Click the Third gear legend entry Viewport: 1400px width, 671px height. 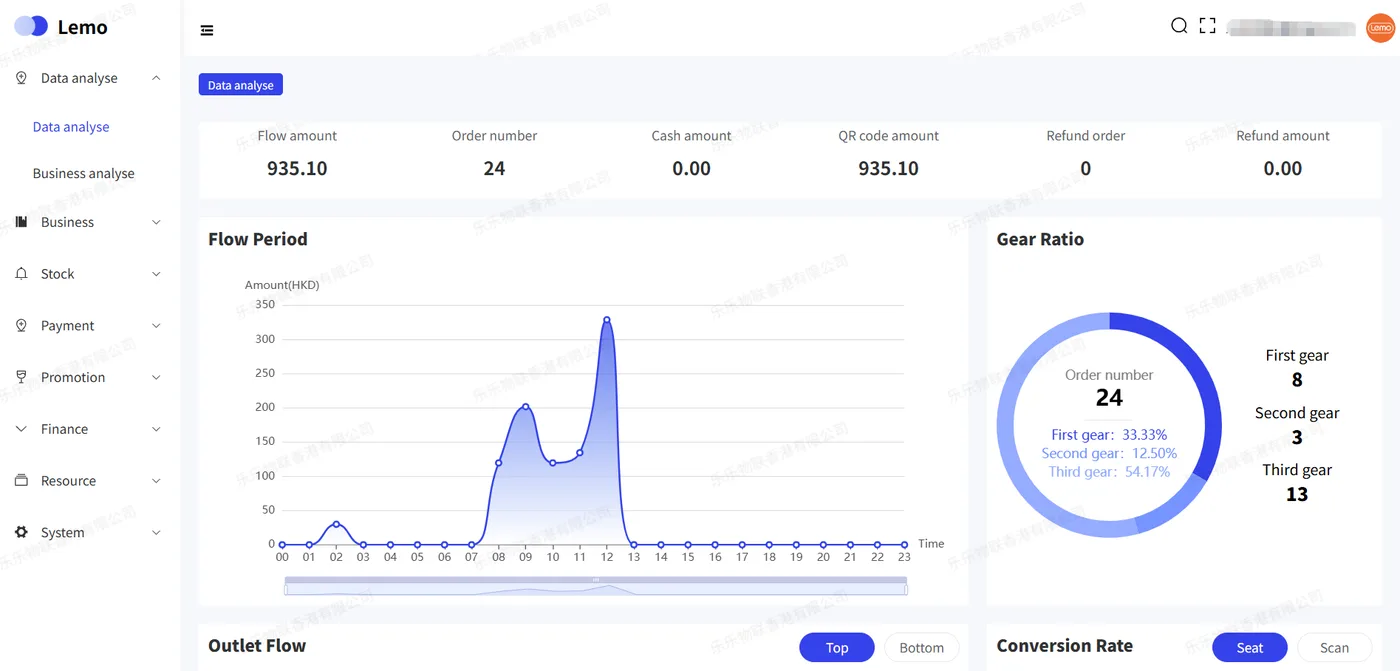pos(1297,482)
